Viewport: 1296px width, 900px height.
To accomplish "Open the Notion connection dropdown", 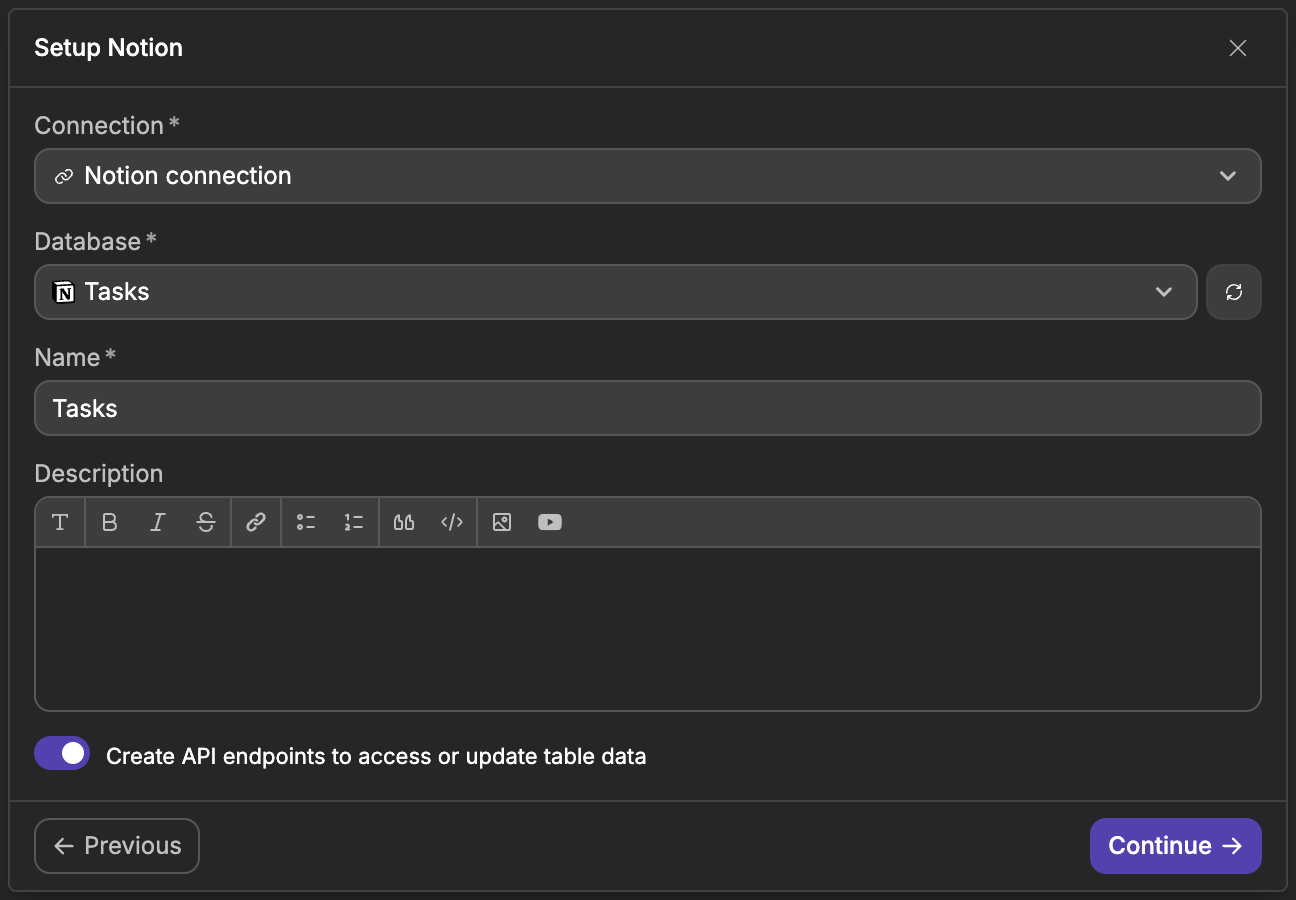I will pos(648,176).
